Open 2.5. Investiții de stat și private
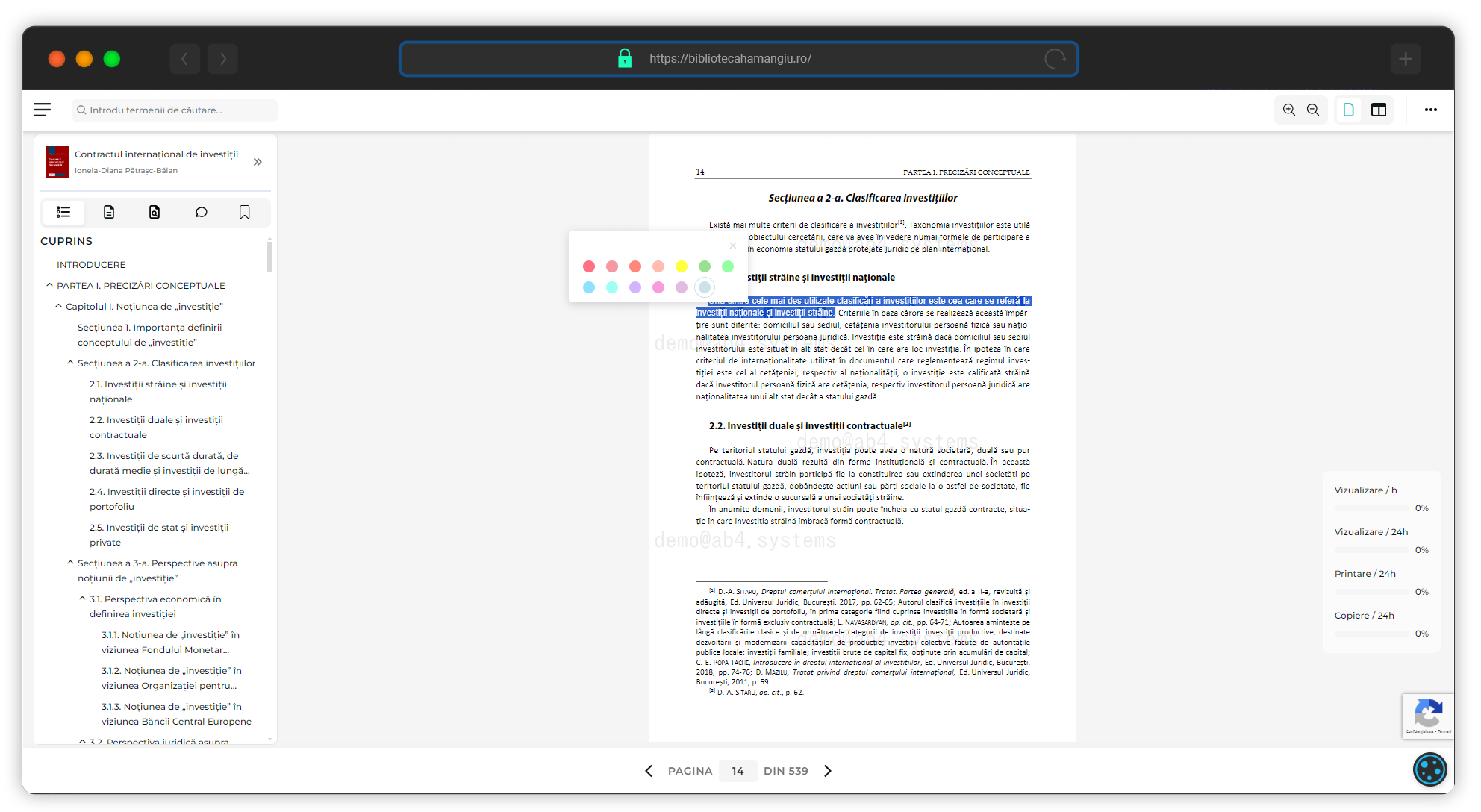1481x812 pixels. click(159, 535)
